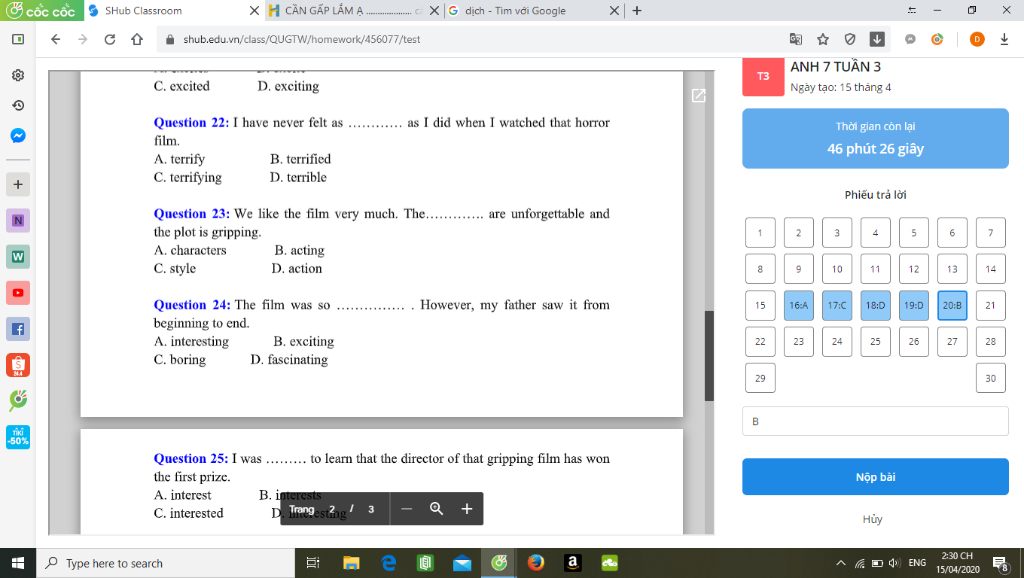
Task: Click the address bar URL
Action: [301, 39]
